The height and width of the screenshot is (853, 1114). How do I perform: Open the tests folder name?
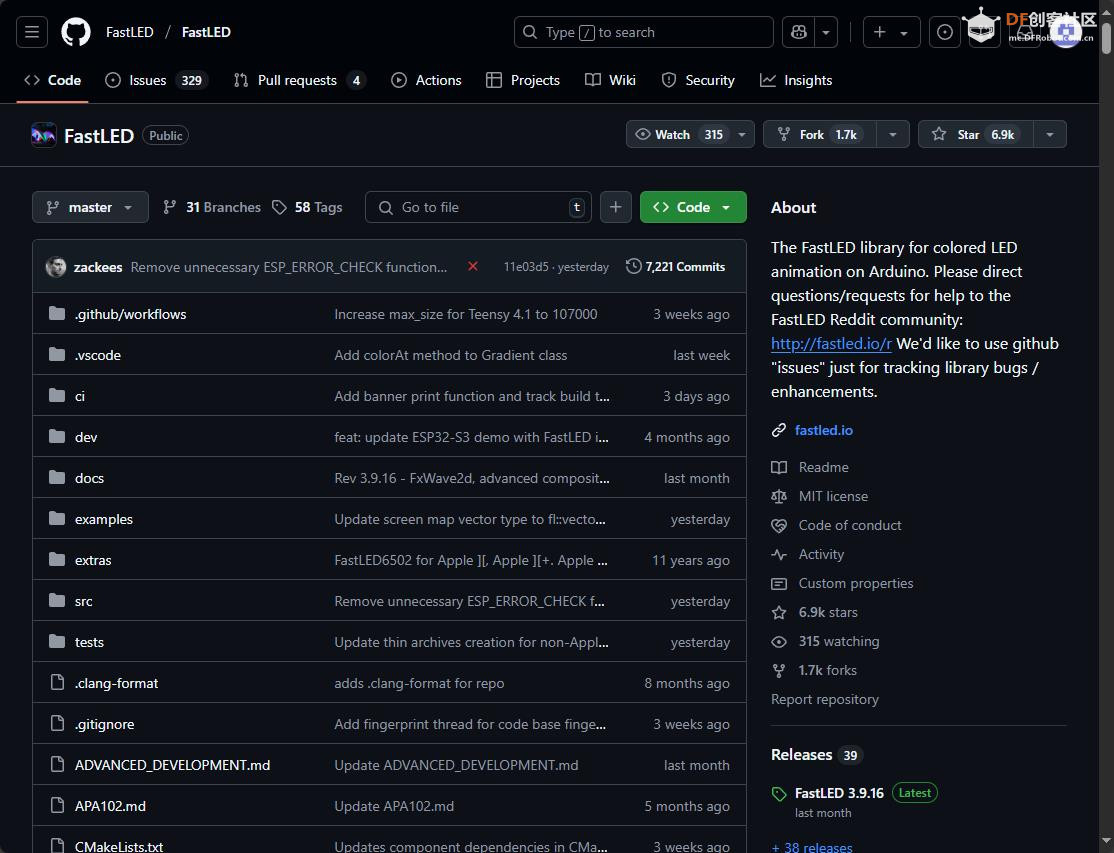[x=90, y=642]
